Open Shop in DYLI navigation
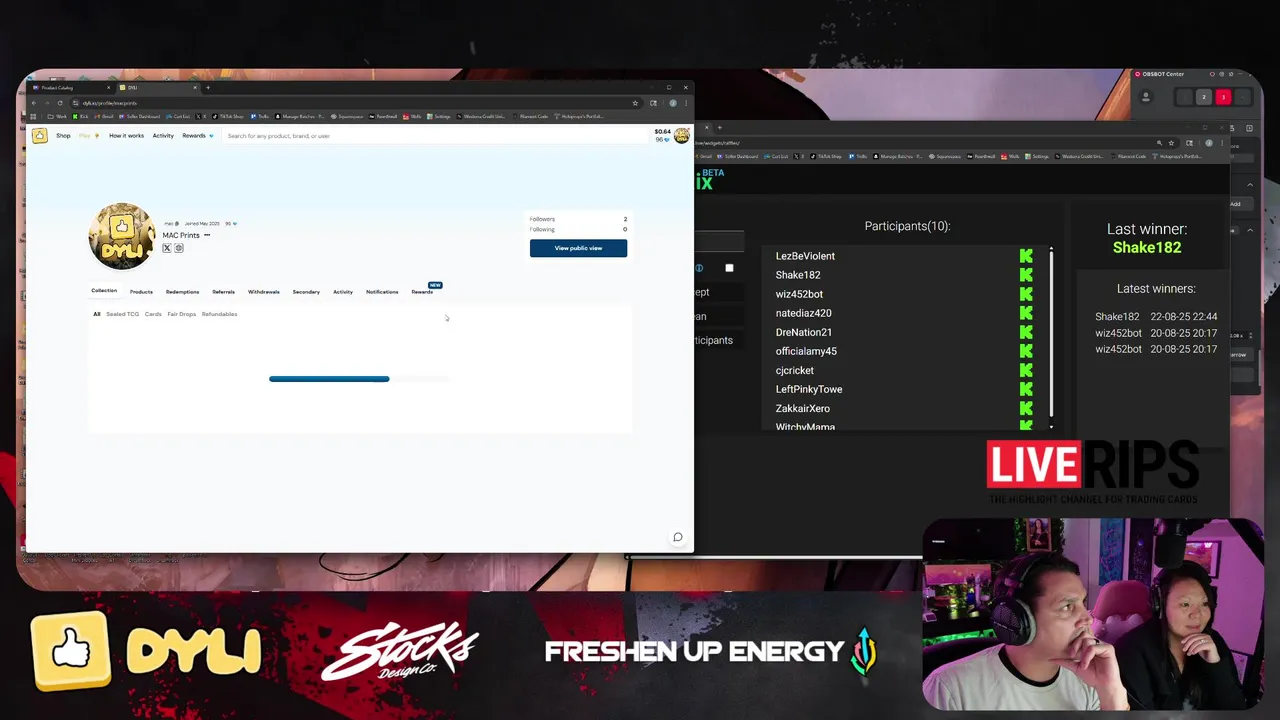 click(x=63, y=136)
